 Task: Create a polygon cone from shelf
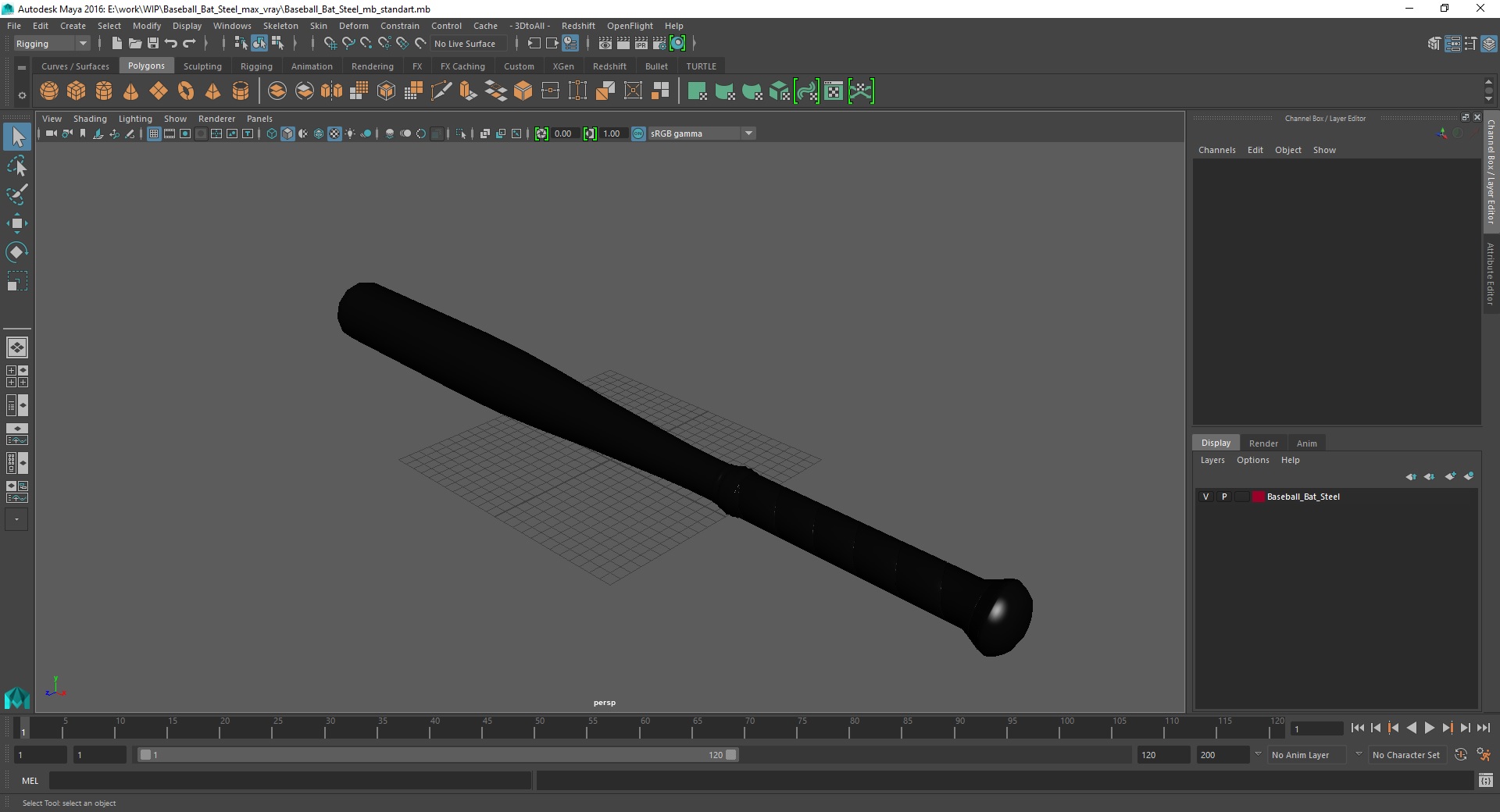click(131, 91)
